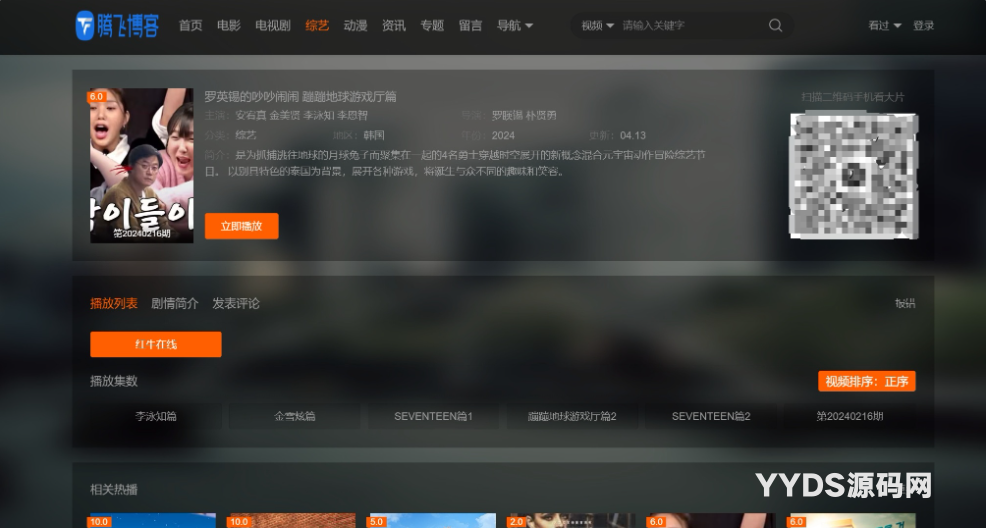Play the SEVENTEEN篇1 episode
Viewport: 986px width, 528px height.
click(x=433, y=416)
